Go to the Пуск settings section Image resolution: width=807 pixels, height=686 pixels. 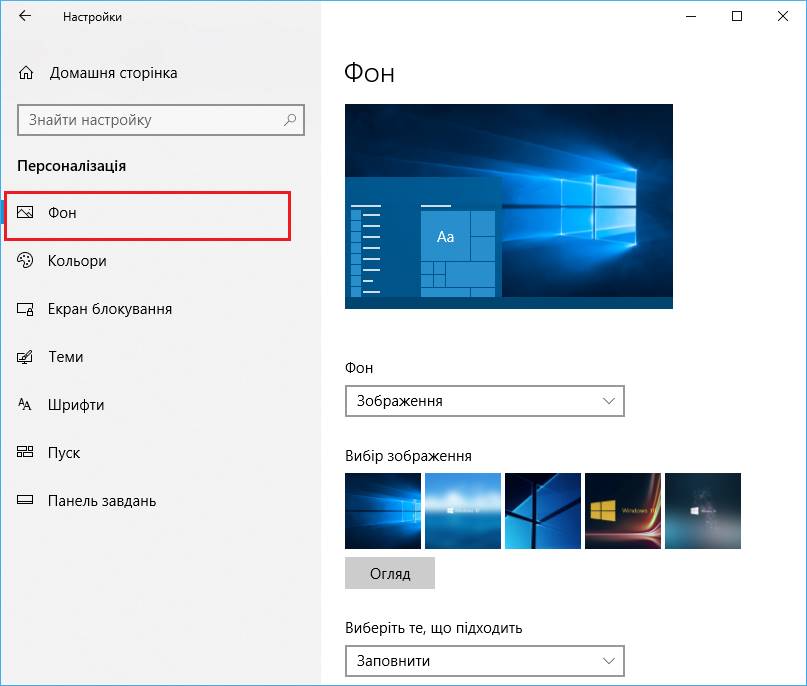click(64, 453)
